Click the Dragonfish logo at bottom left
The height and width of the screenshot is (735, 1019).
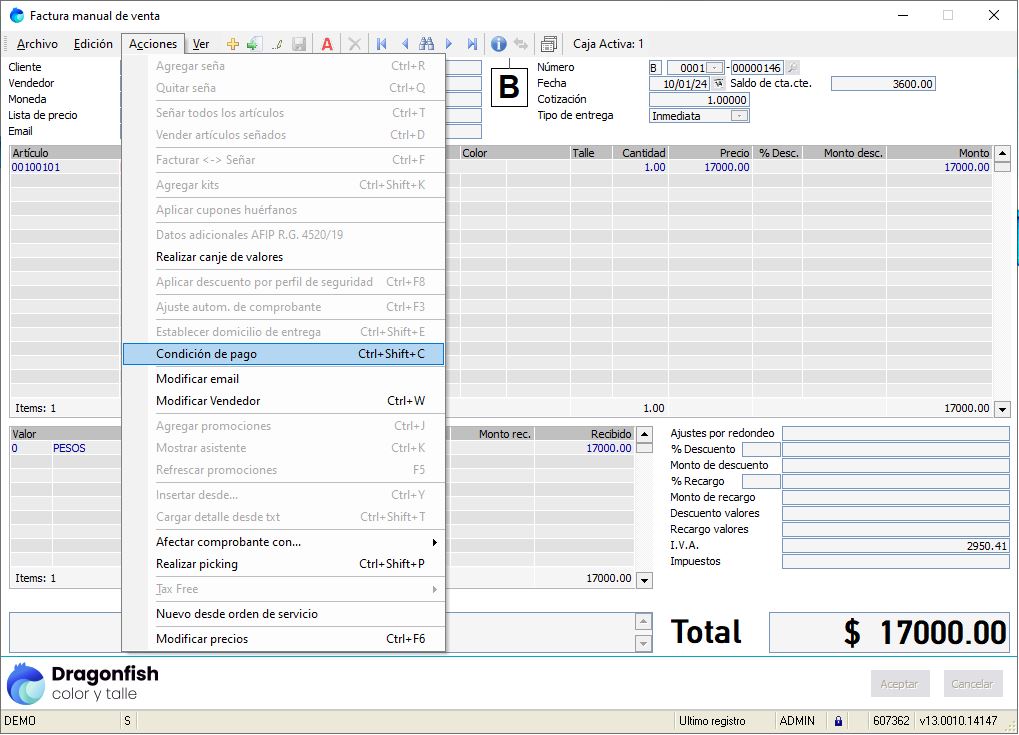click(x=83, y=683)
